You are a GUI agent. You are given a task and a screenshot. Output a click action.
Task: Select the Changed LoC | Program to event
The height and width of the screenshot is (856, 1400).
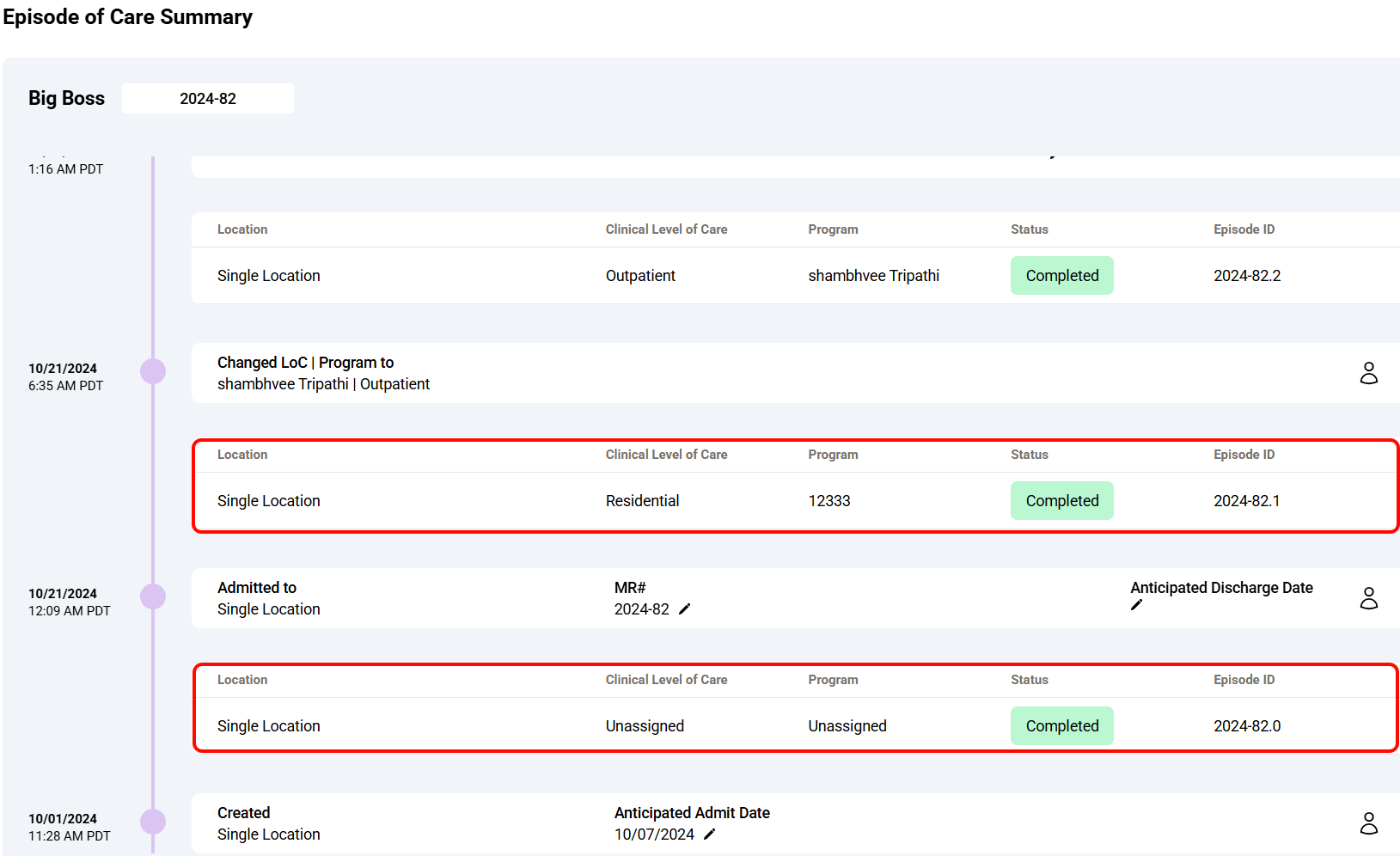click(x=305, y=363)
